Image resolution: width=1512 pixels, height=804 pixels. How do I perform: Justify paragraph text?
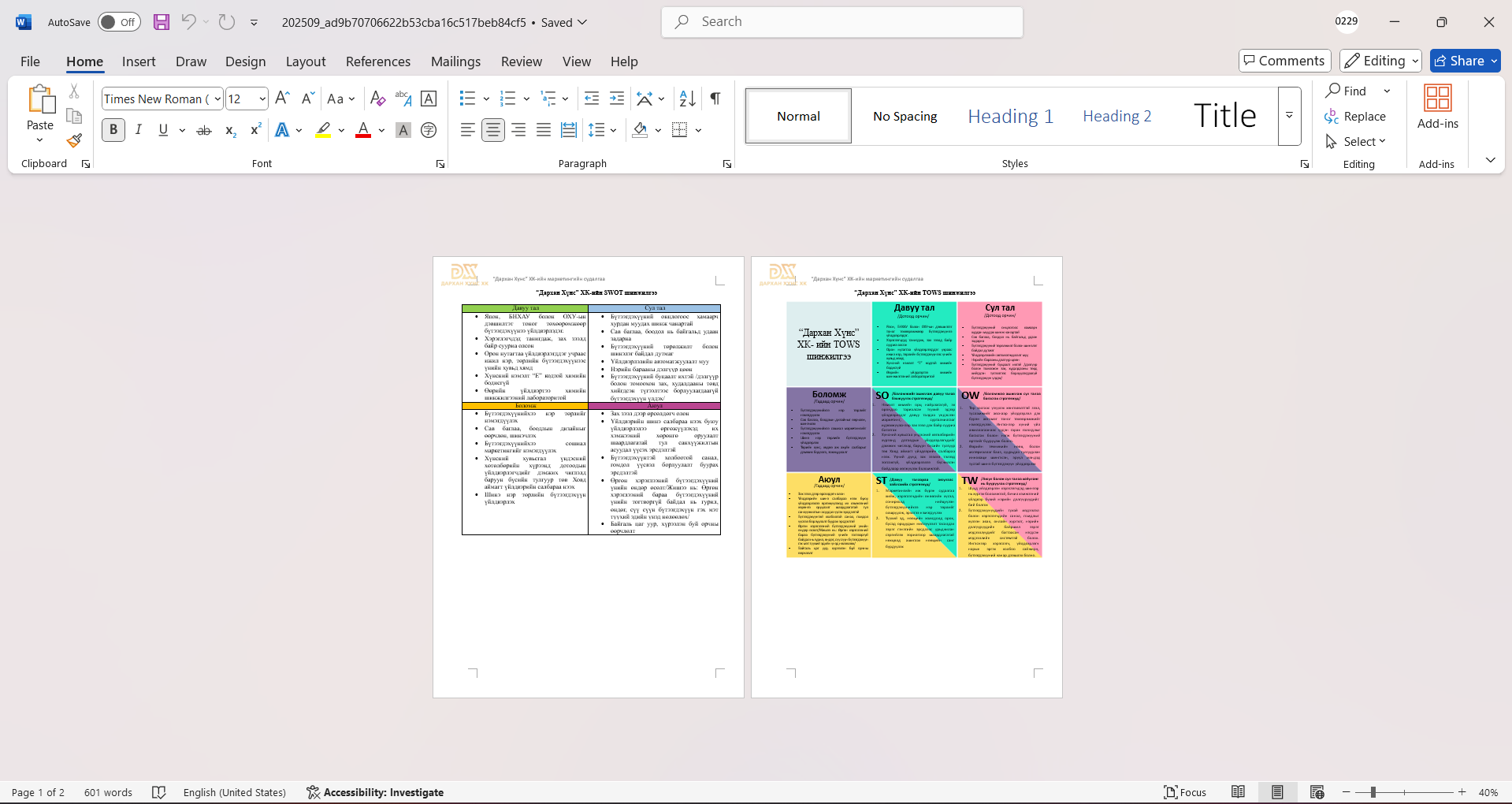click(544, 130)
